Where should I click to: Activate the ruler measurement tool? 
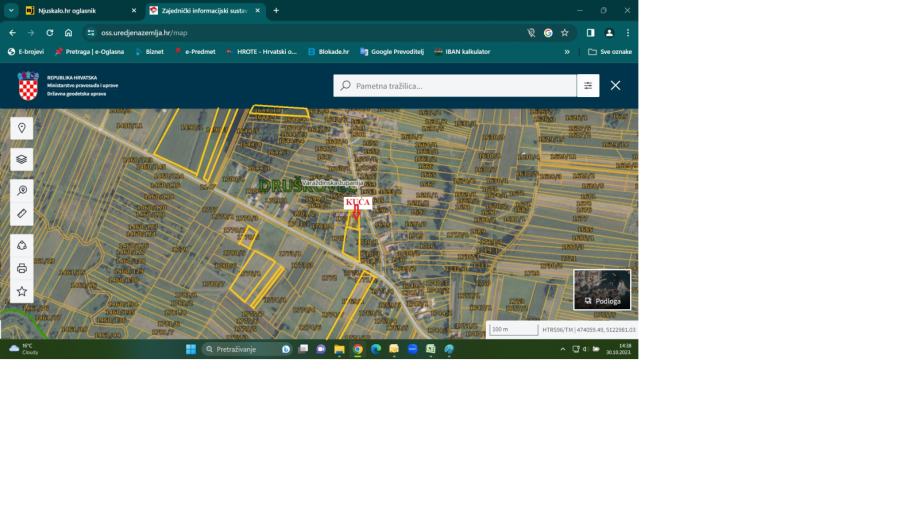(x=22, y=214)
